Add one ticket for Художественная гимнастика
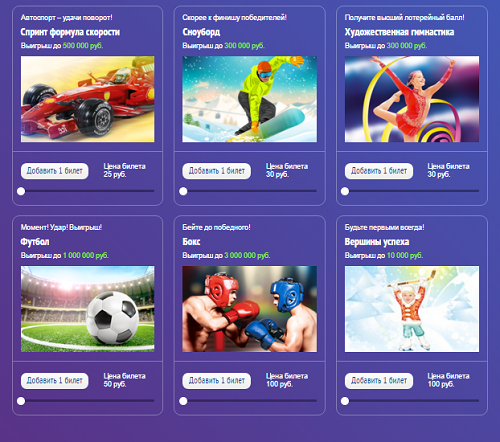Screen dimensions: 500x442 click(x=379, y=171)
